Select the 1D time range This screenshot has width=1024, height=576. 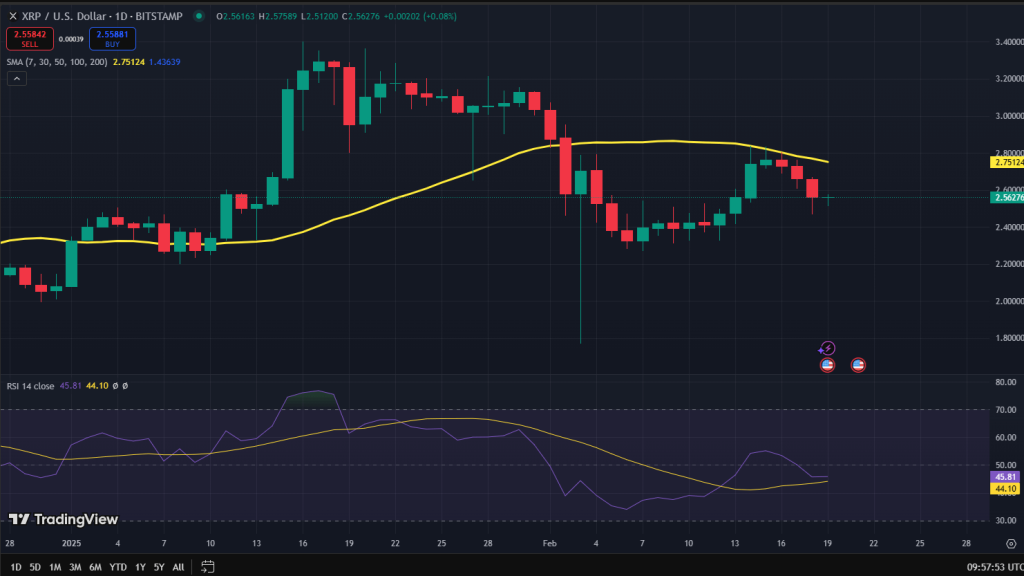click(16, 567)
